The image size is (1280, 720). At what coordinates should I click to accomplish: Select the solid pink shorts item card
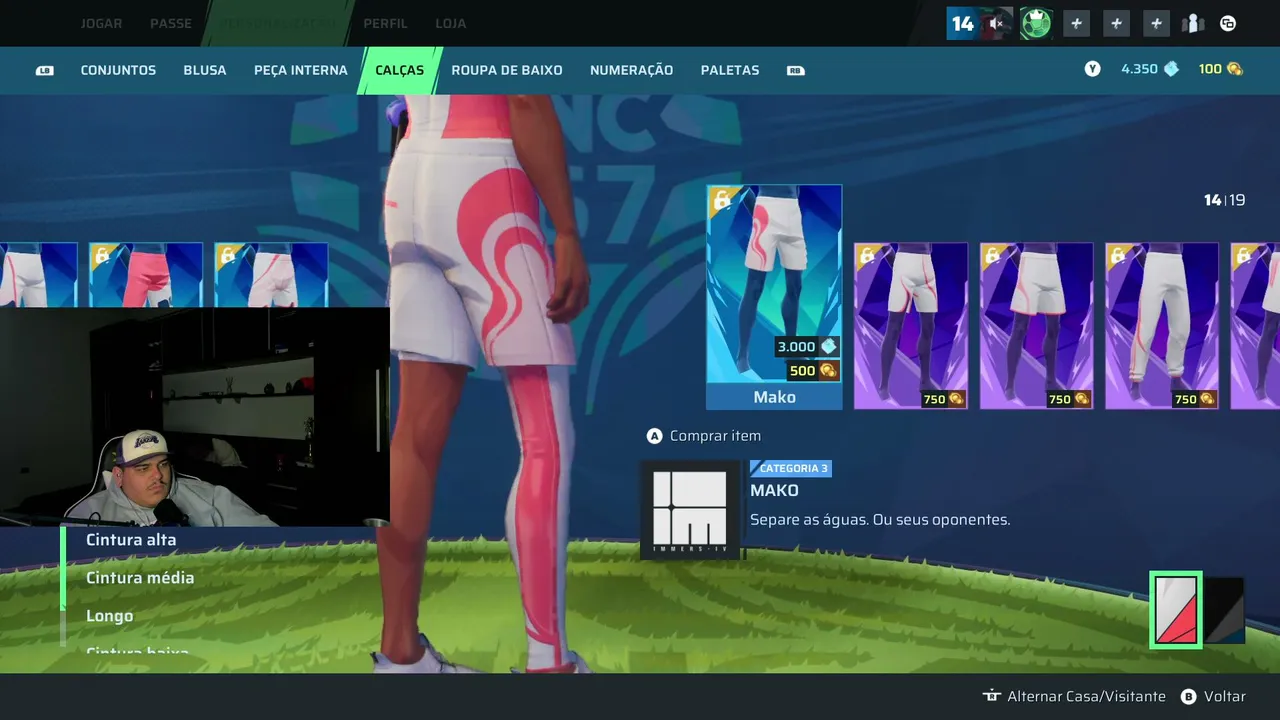click(x=146, y=275)
